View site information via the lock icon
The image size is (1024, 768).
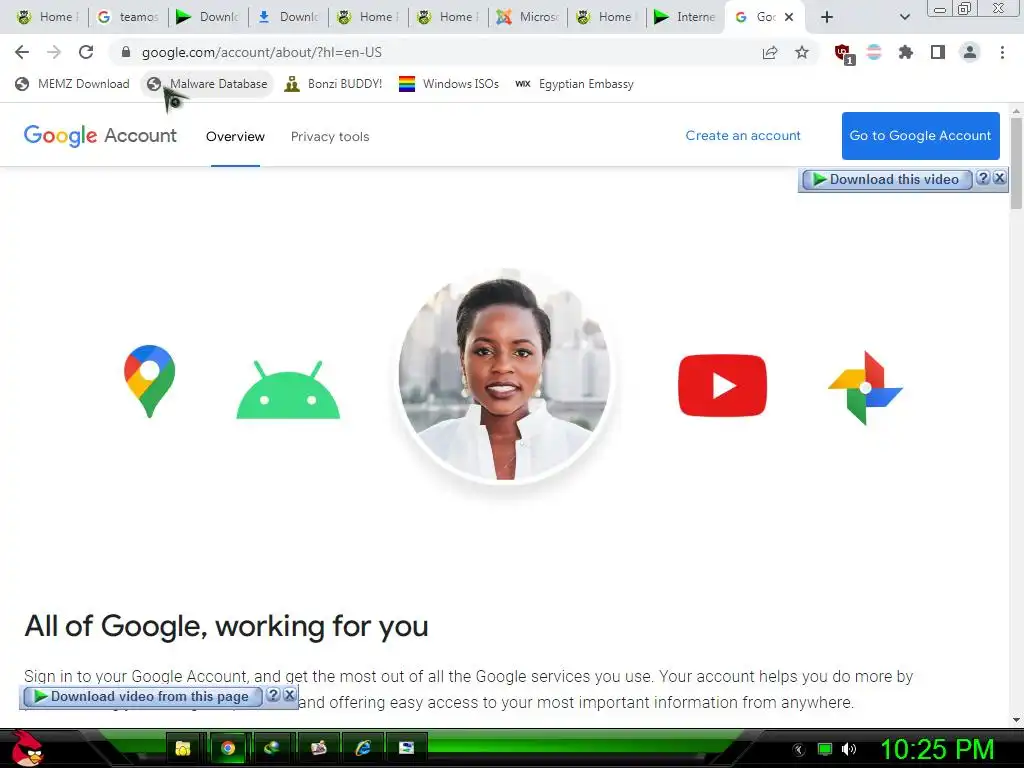point(126,52)
